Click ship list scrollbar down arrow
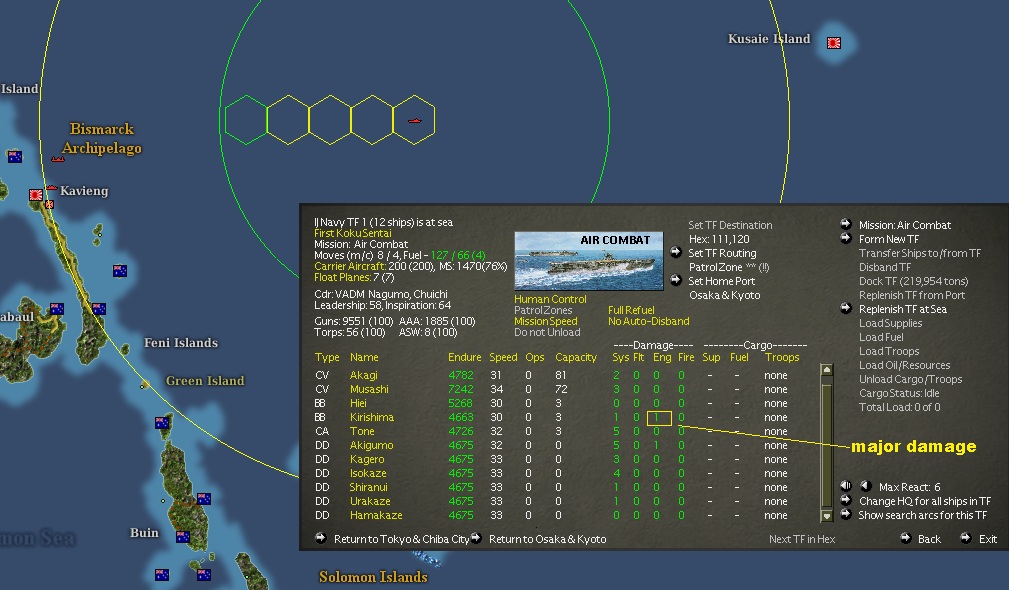1009x590 pixels. [827, 515]
